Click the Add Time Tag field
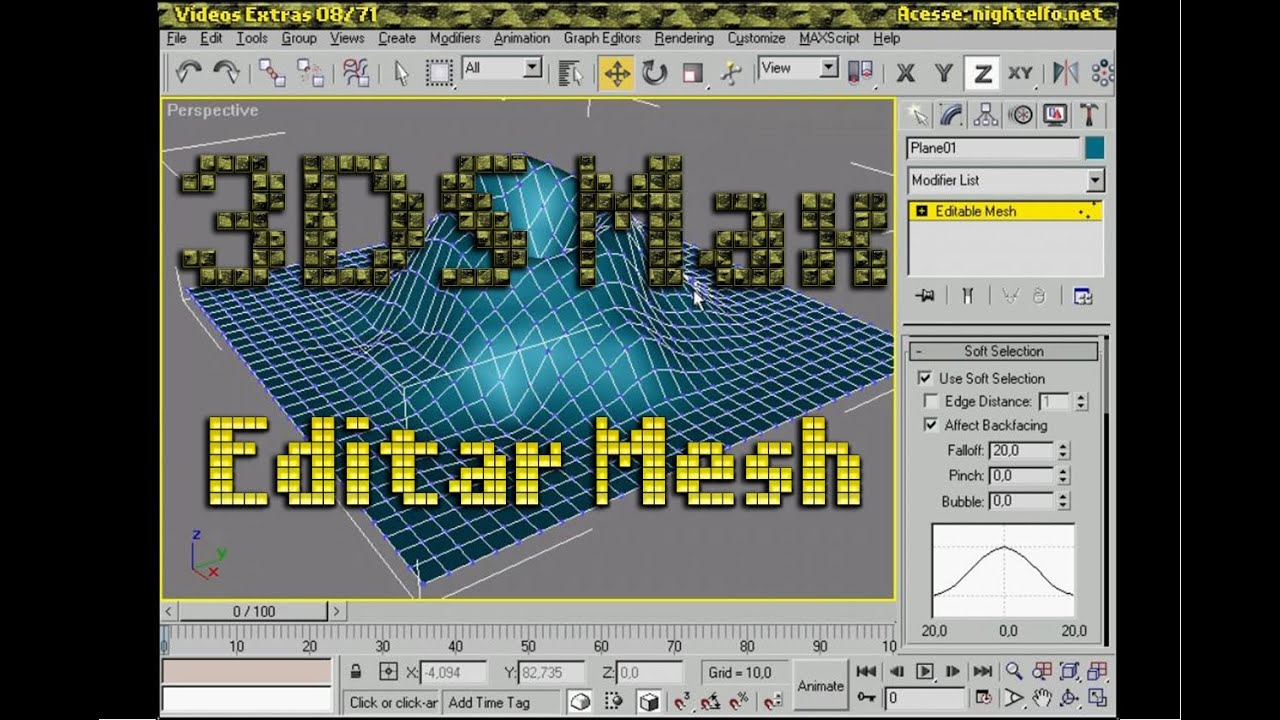The width and height of the screenshot is (1280, 720). (503, 702)
